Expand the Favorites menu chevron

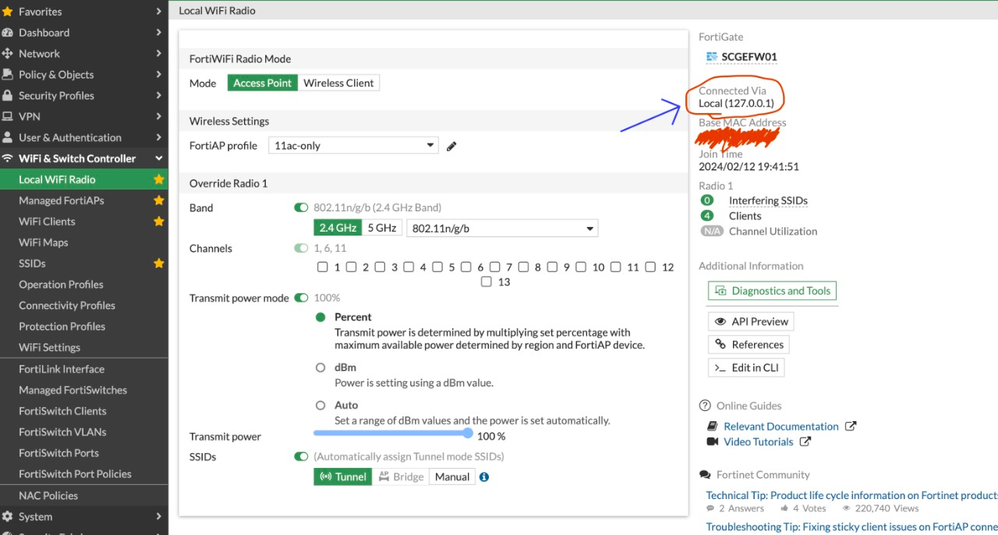point(158,11)
